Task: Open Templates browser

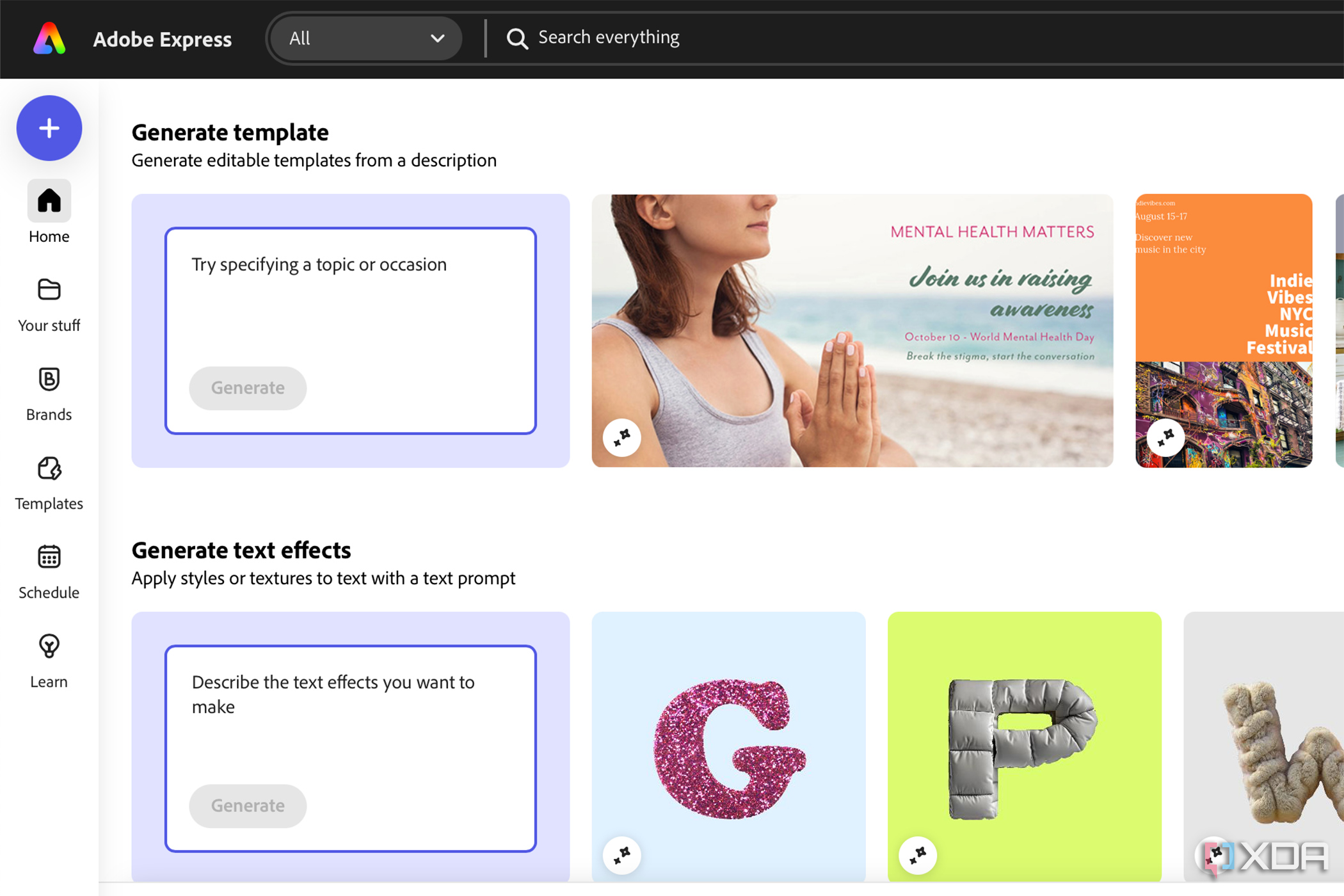Action: (x=48, y=482)
